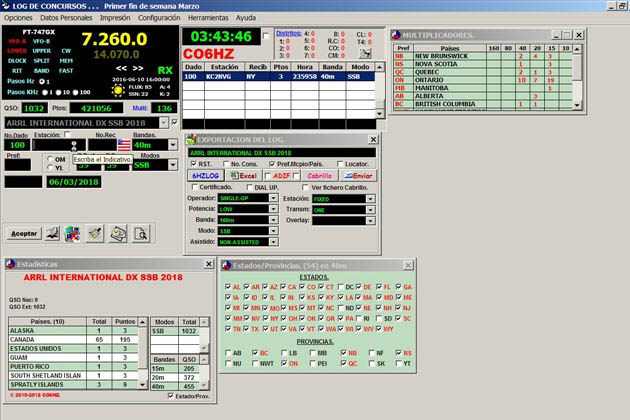Export log with the 6HZLOG button

coord(205,176)
